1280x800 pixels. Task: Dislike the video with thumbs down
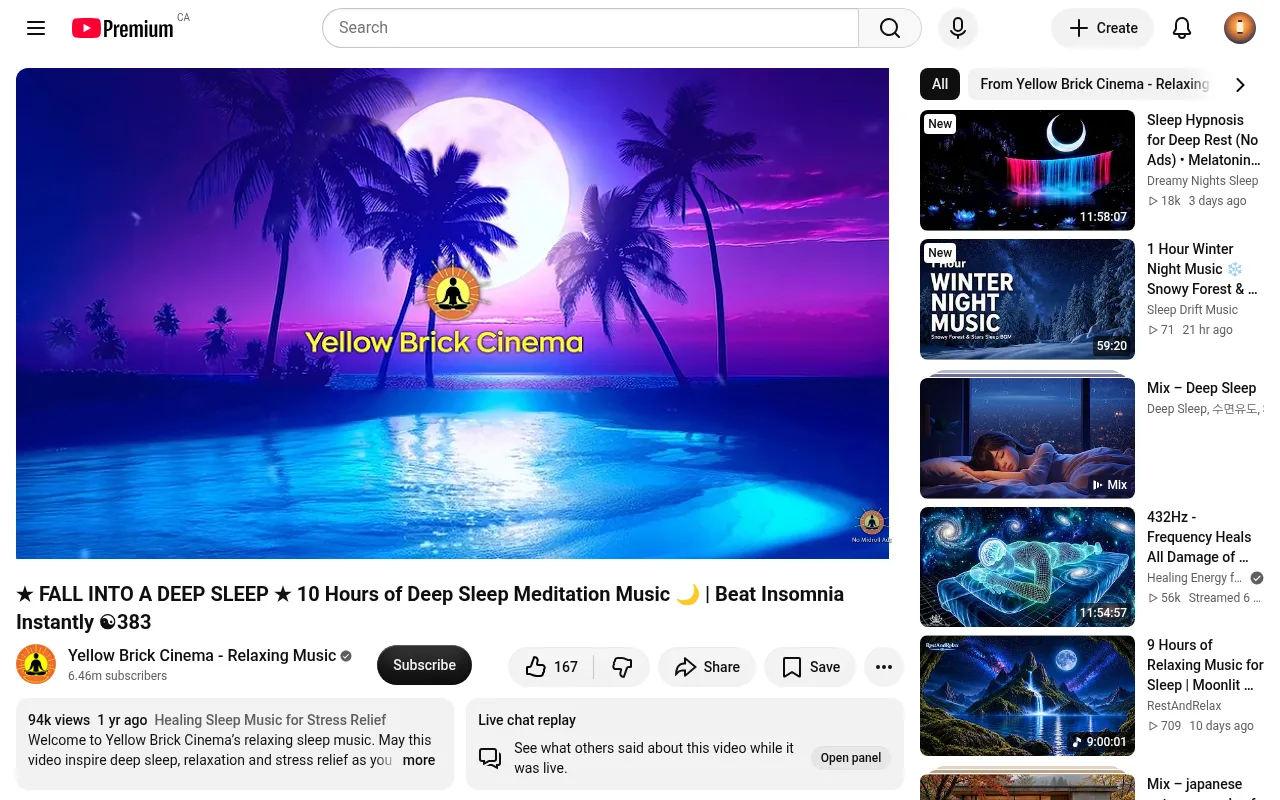pyautogui.click(x=622, y=667)
